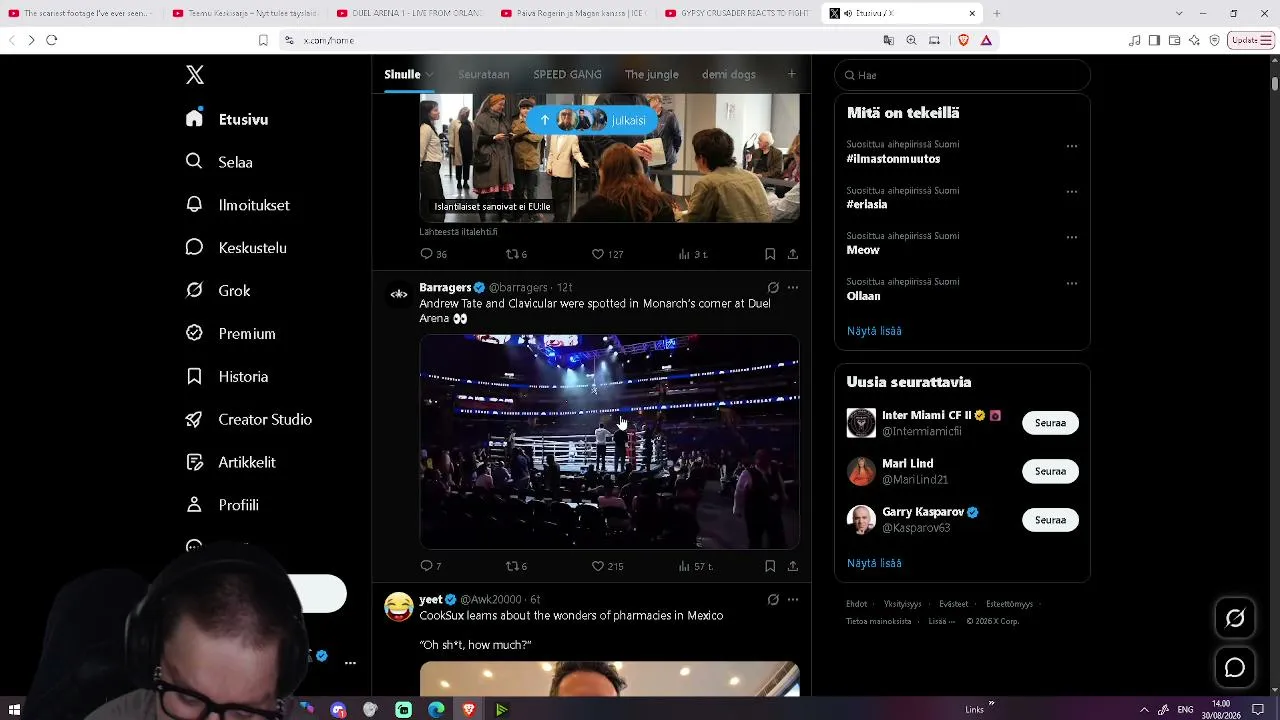Reply to the post with 36 comments
Viewport: 1280px width, 720px height.
pyautogui.click(x=433, y=254)
